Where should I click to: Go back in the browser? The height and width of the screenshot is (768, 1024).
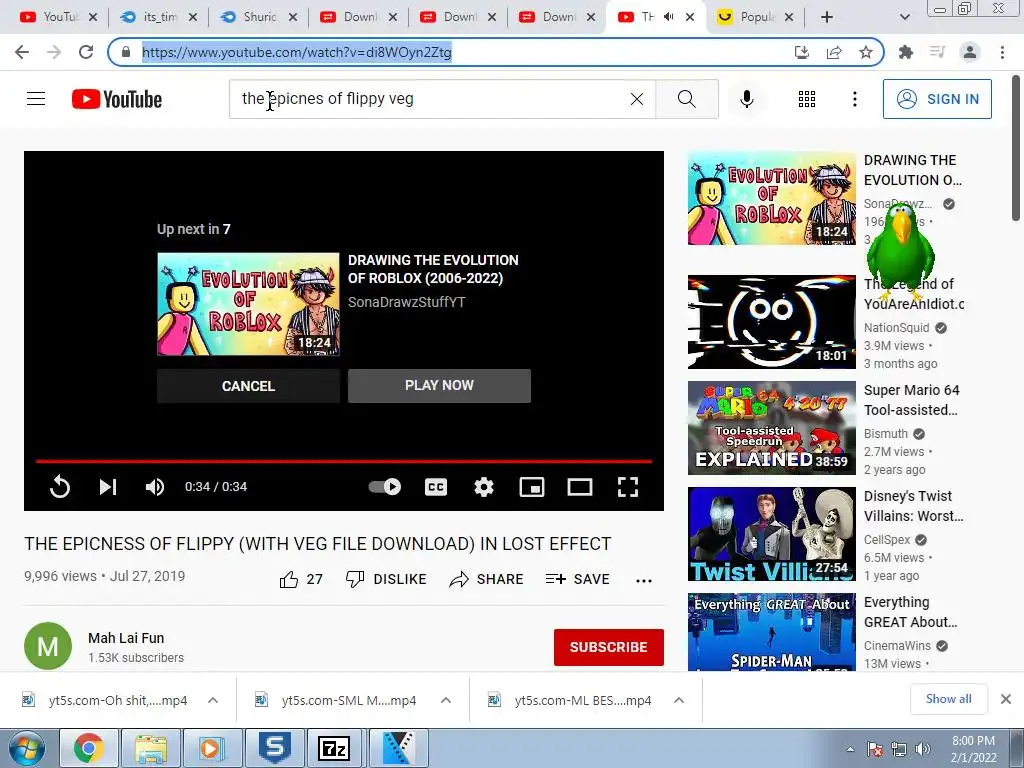point(22,52)
